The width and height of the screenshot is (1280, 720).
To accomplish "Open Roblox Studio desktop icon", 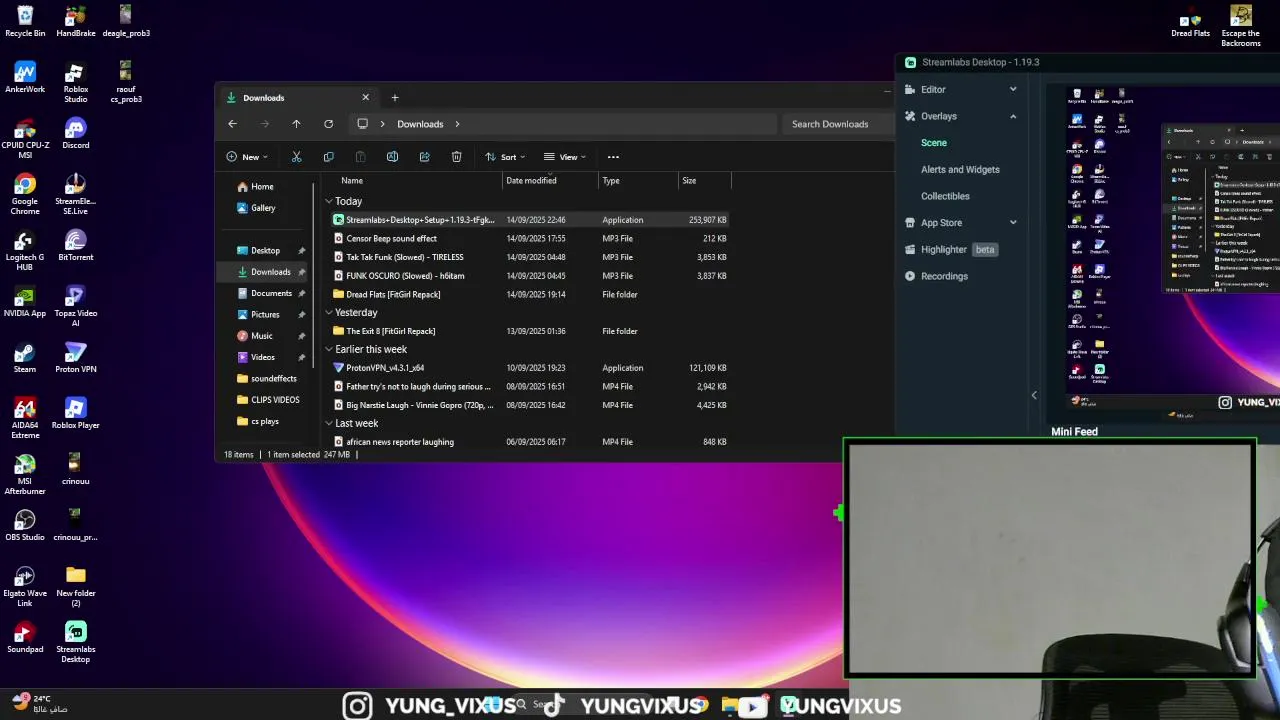I will [76, 83].
